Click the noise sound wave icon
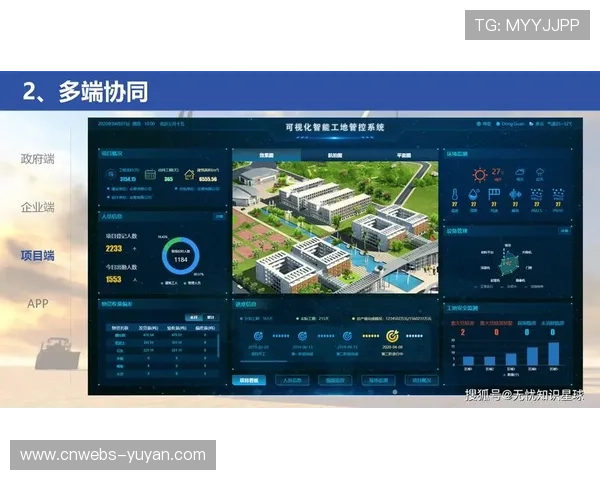This screenshot has width=600, height=480. coord(515,194)
